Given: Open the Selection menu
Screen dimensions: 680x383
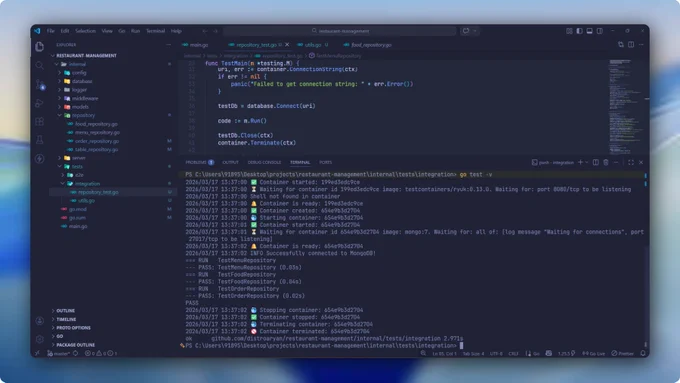Looking at the screenshot, I should click(x=85, y=31).
